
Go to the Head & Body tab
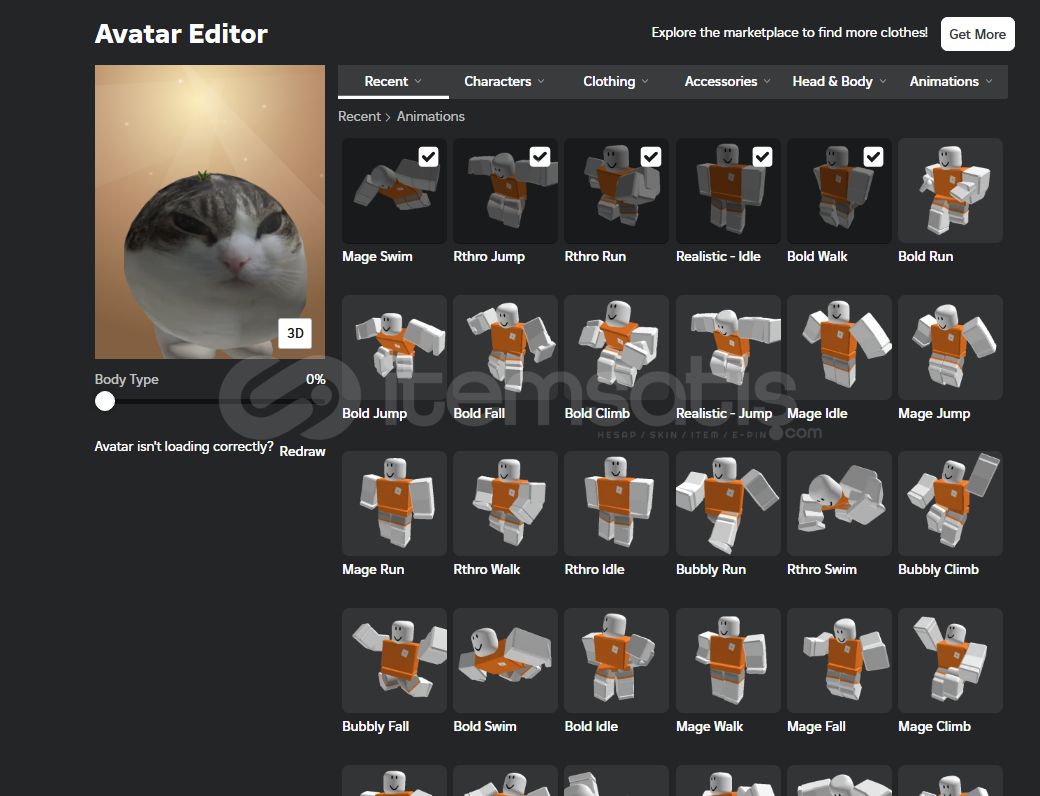point(839,82)
